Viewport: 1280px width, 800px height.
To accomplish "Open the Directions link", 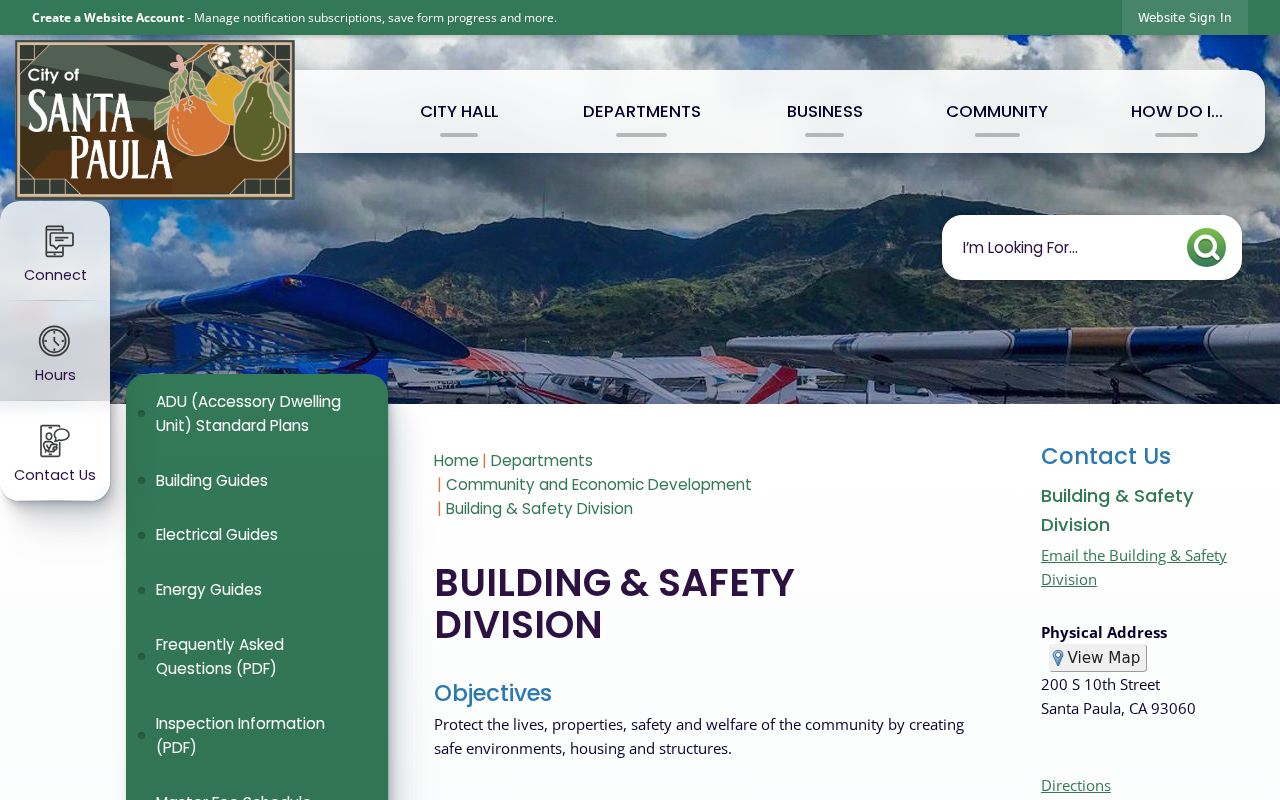I will [1076, 786].
